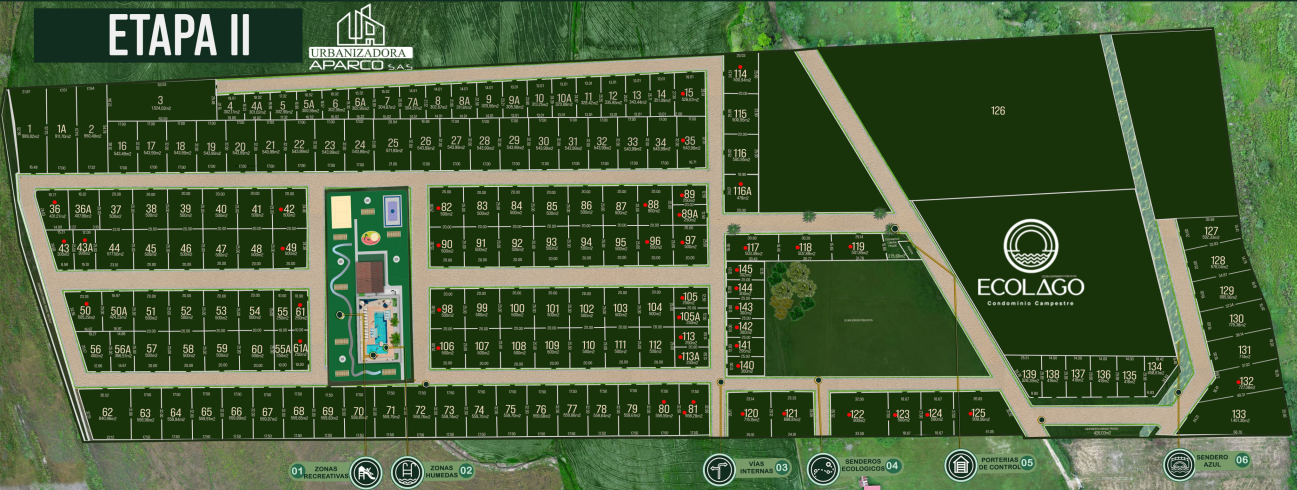Viewport: 1297px width, 490px height.
Task: Click the blue sports court in the park
Action: pos(391,211)
